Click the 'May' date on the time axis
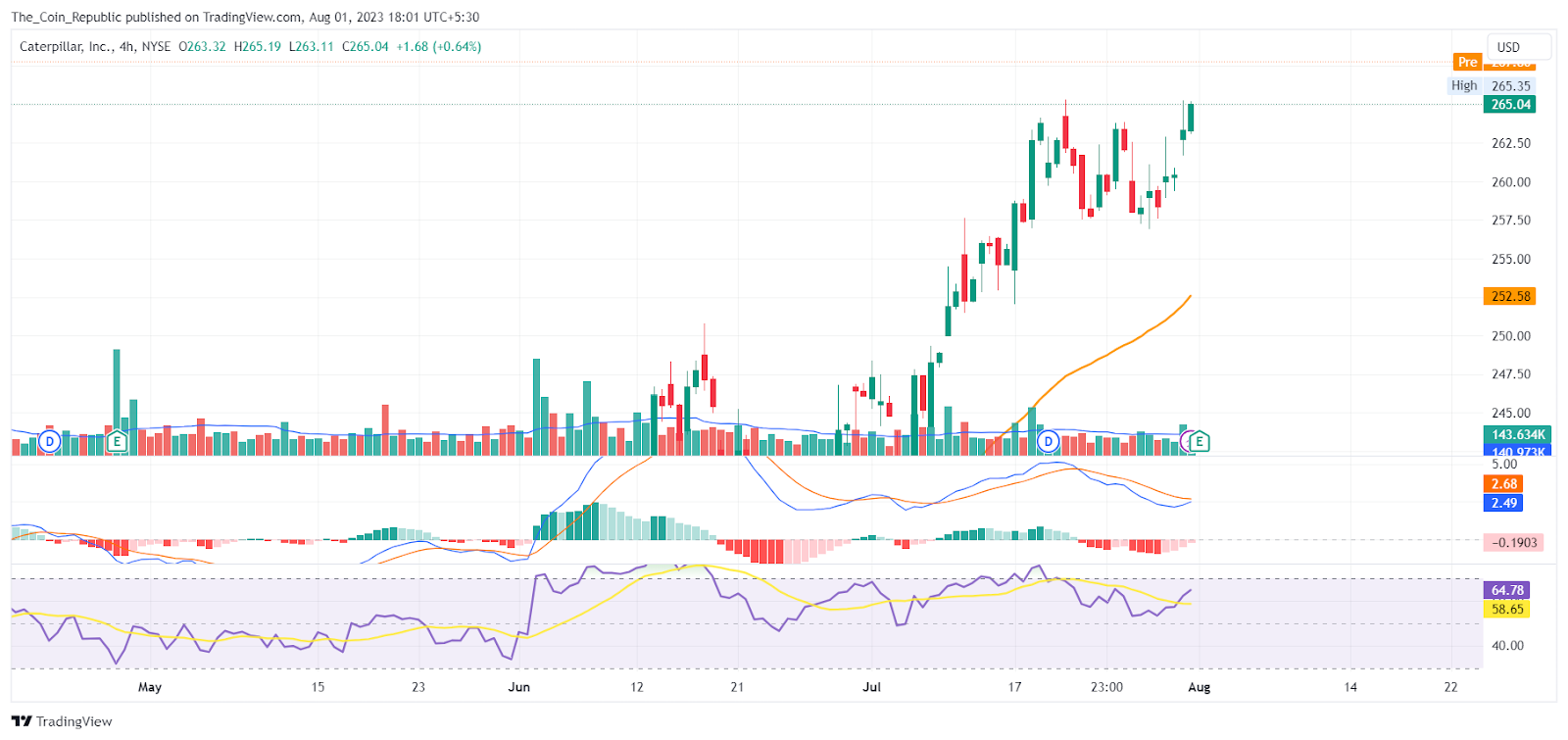1568x740 pixels. [x=150, y=687]
